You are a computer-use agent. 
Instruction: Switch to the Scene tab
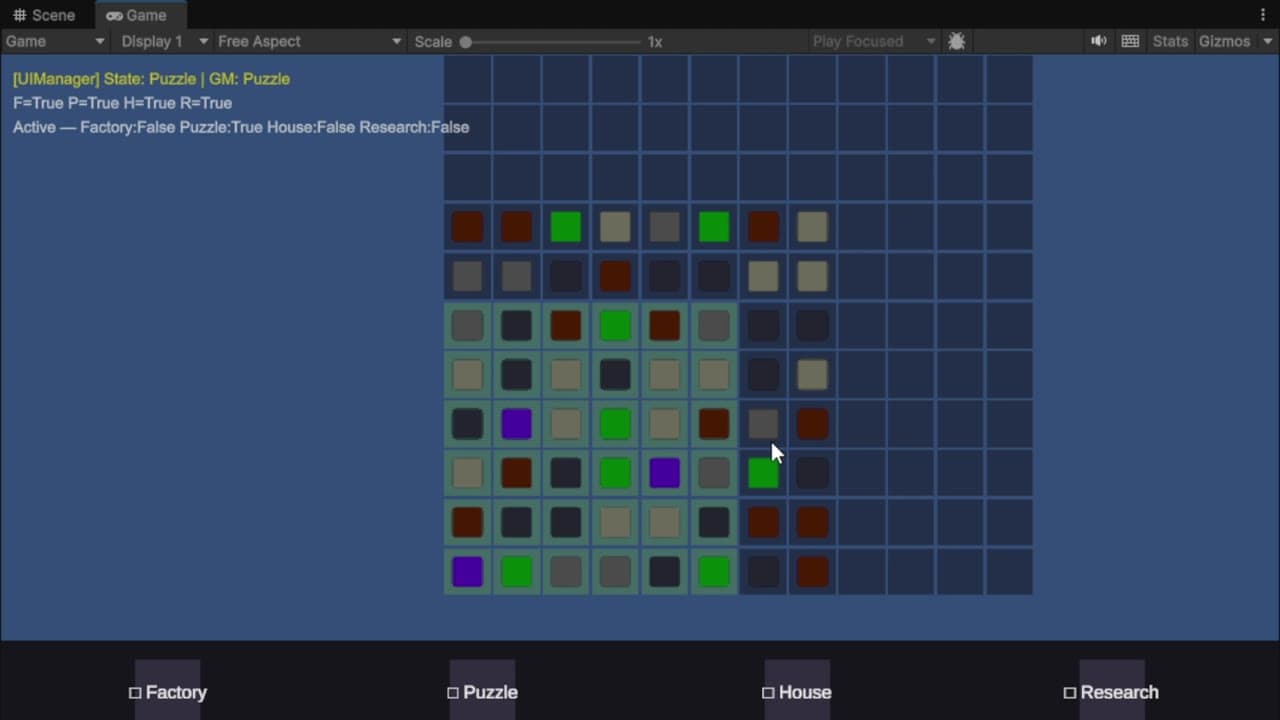click(45, 15)
